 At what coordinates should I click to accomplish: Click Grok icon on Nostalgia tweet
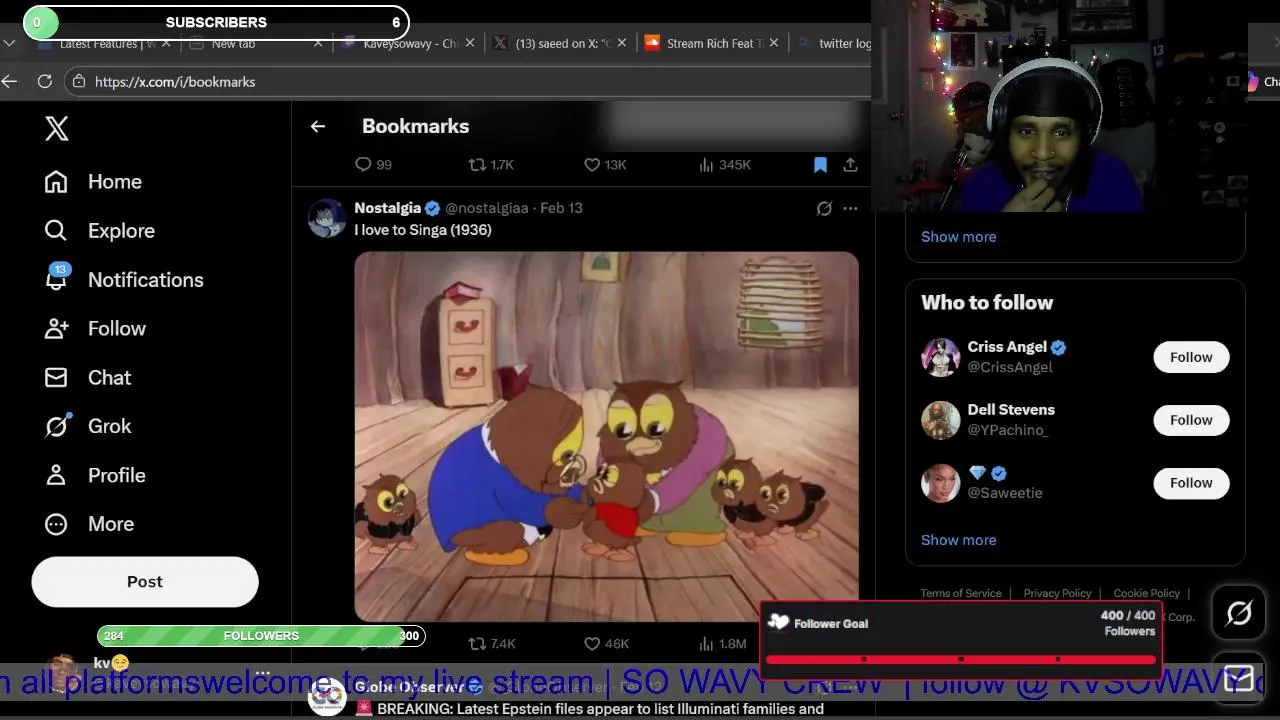click(824, 208)
